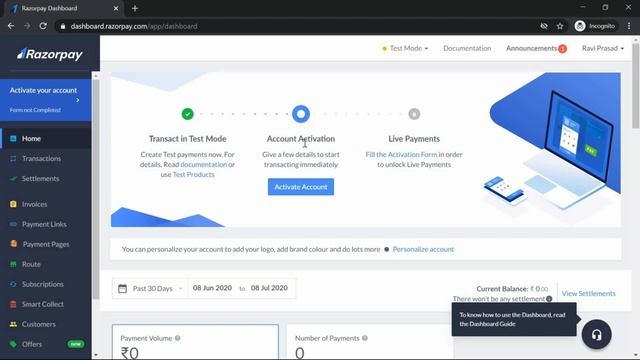Click green completed step check icon
Image resolution: width=640 pixels, height=360 pixels.
(x=187, y=114)
